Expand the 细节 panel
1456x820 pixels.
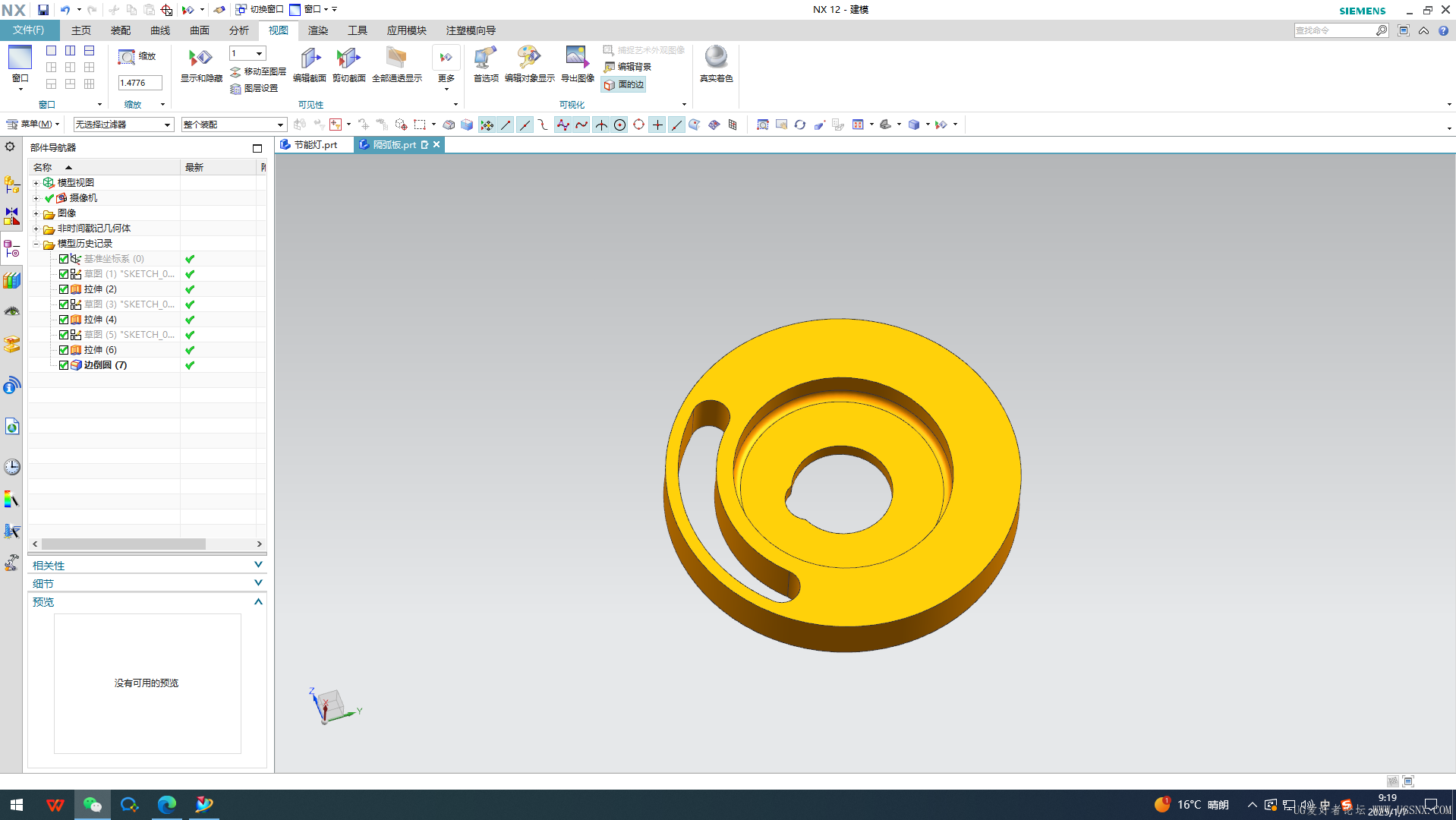click(x=258, y=583)
